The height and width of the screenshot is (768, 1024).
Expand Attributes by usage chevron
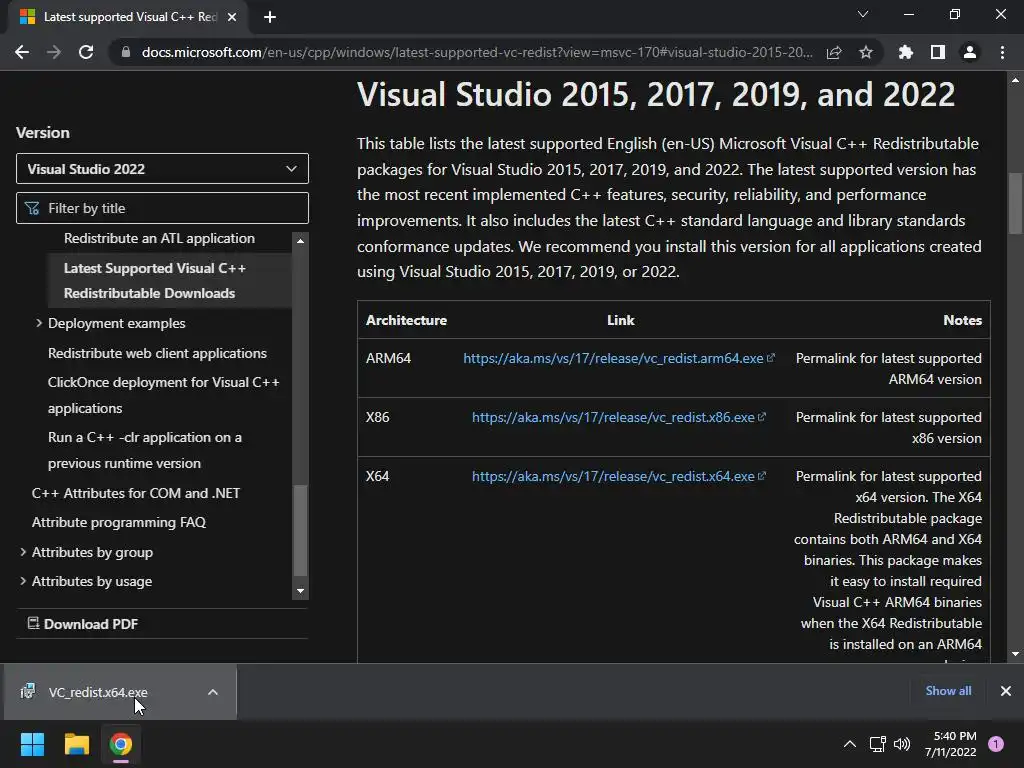(x=23, y=581)
